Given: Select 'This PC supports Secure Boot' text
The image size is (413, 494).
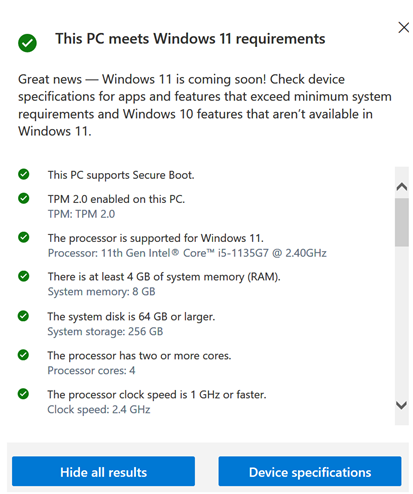Looking at the screenshot, I should click(x=121, y=175).
